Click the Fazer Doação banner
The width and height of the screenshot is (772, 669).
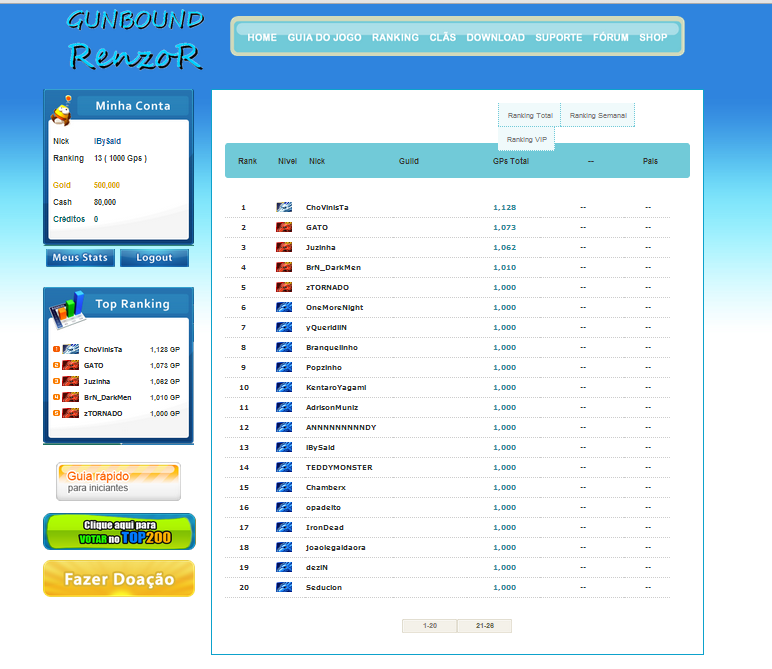(x=119, y=579)
